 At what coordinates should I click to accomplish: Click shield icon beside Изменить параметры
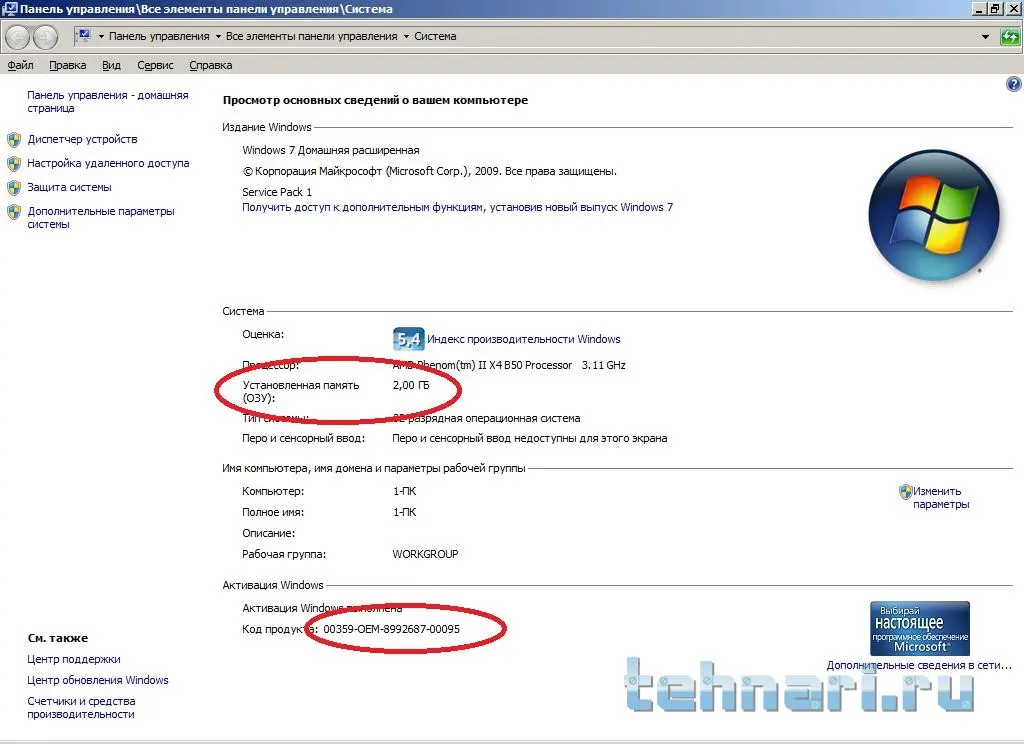tap(905, 491)
